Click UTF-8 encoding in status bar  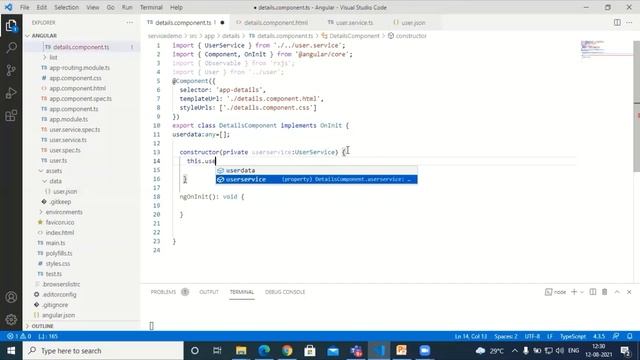pos(532,336)
